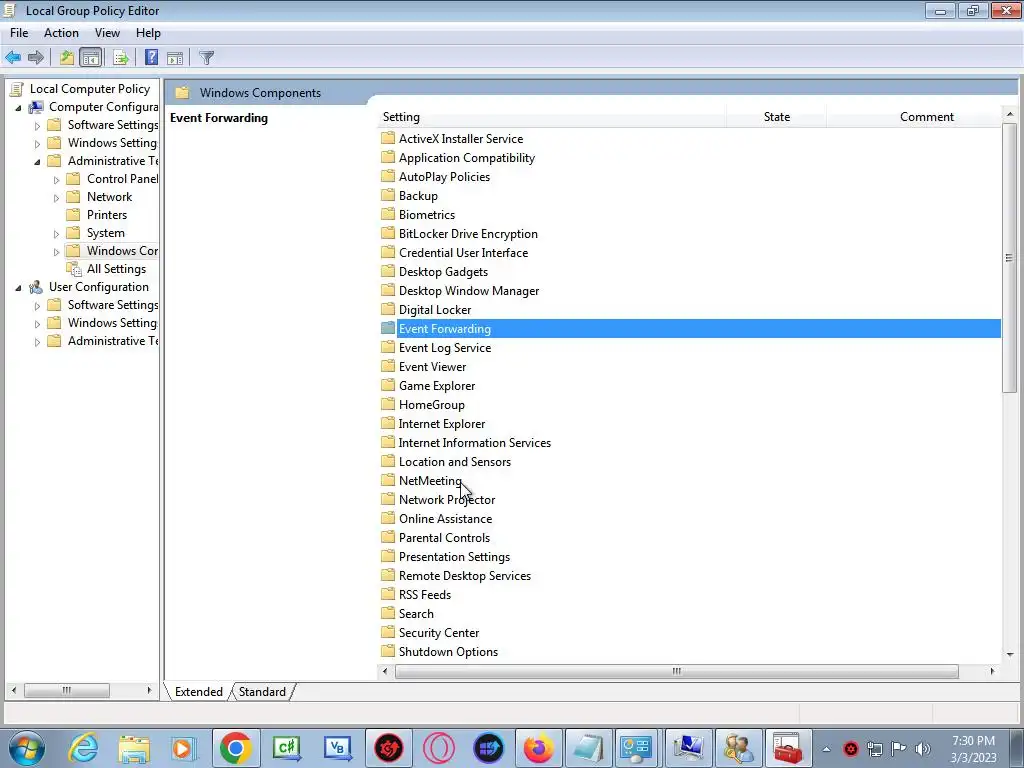This screenshot has height=768, width=1024.
Task: Sort by the State column header
Action: [x=776, y=117]
